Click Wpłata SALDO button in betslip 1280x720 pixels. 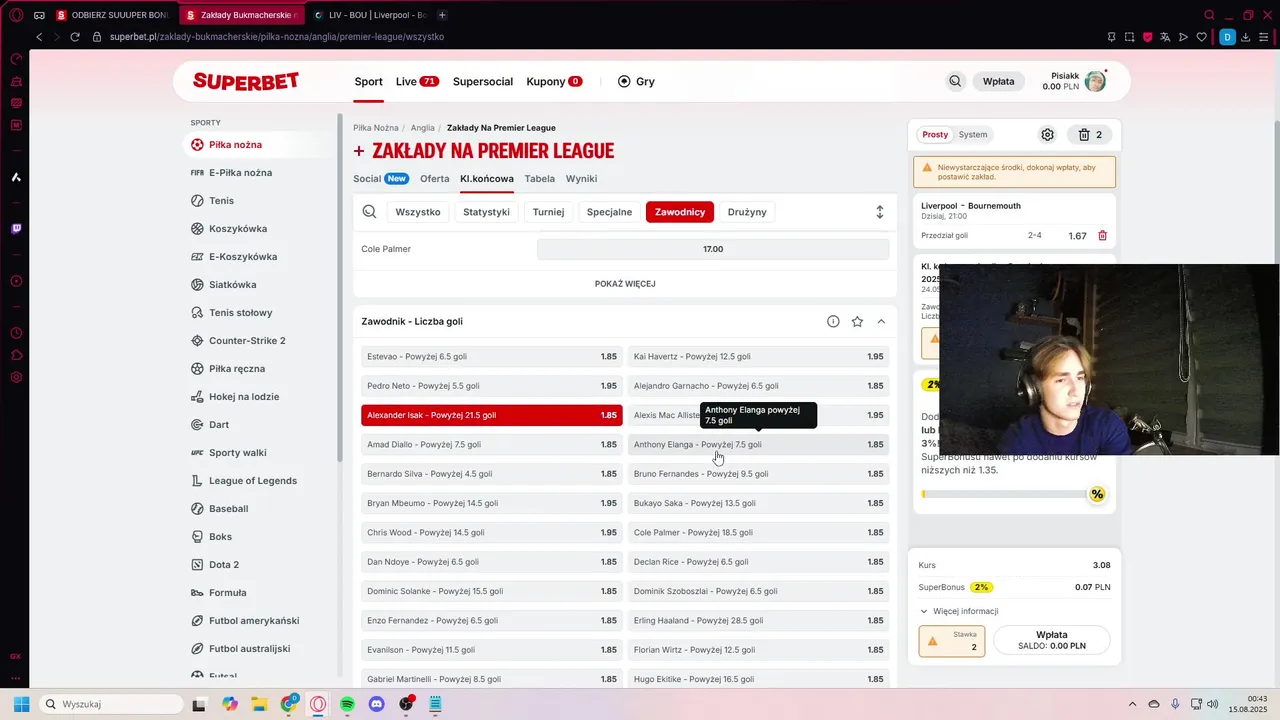pyautogui.click(x=1052, y=641)
